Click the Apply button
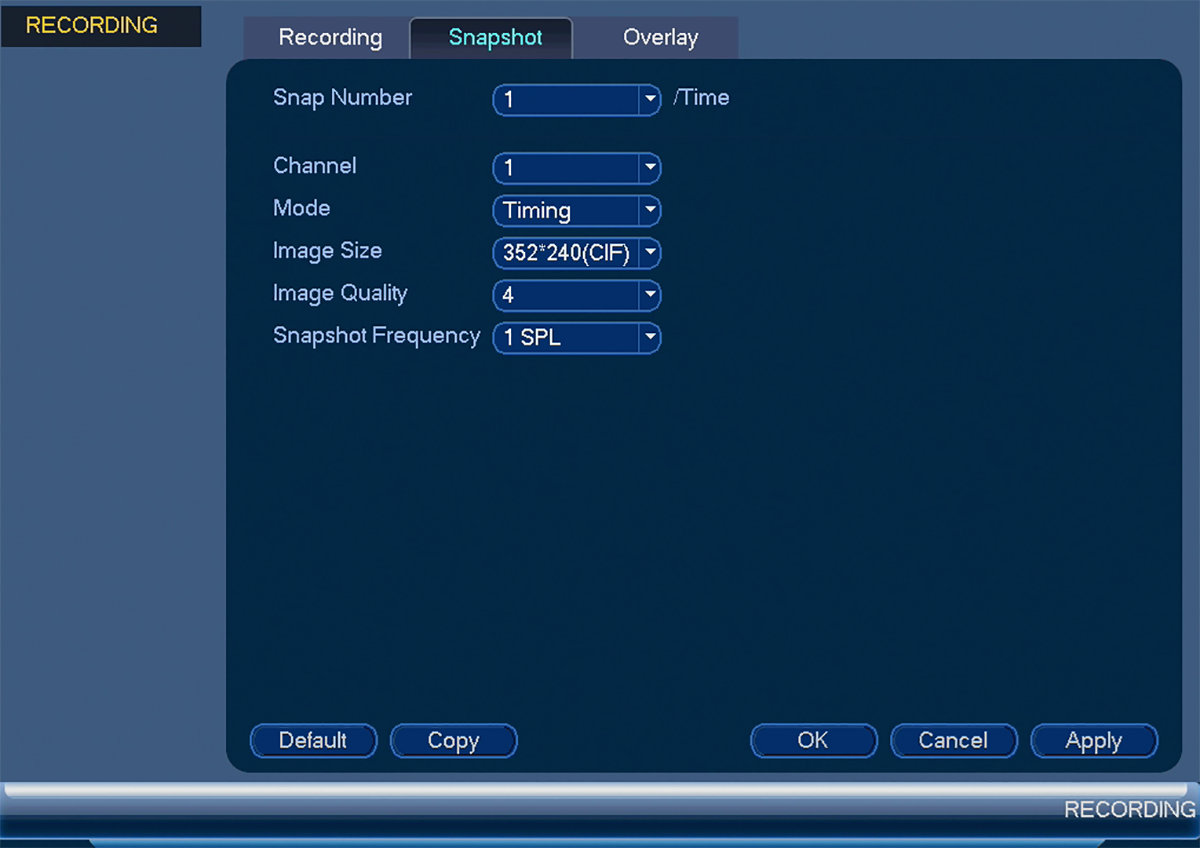The image size is (1200, 848). click(1094, 741)
